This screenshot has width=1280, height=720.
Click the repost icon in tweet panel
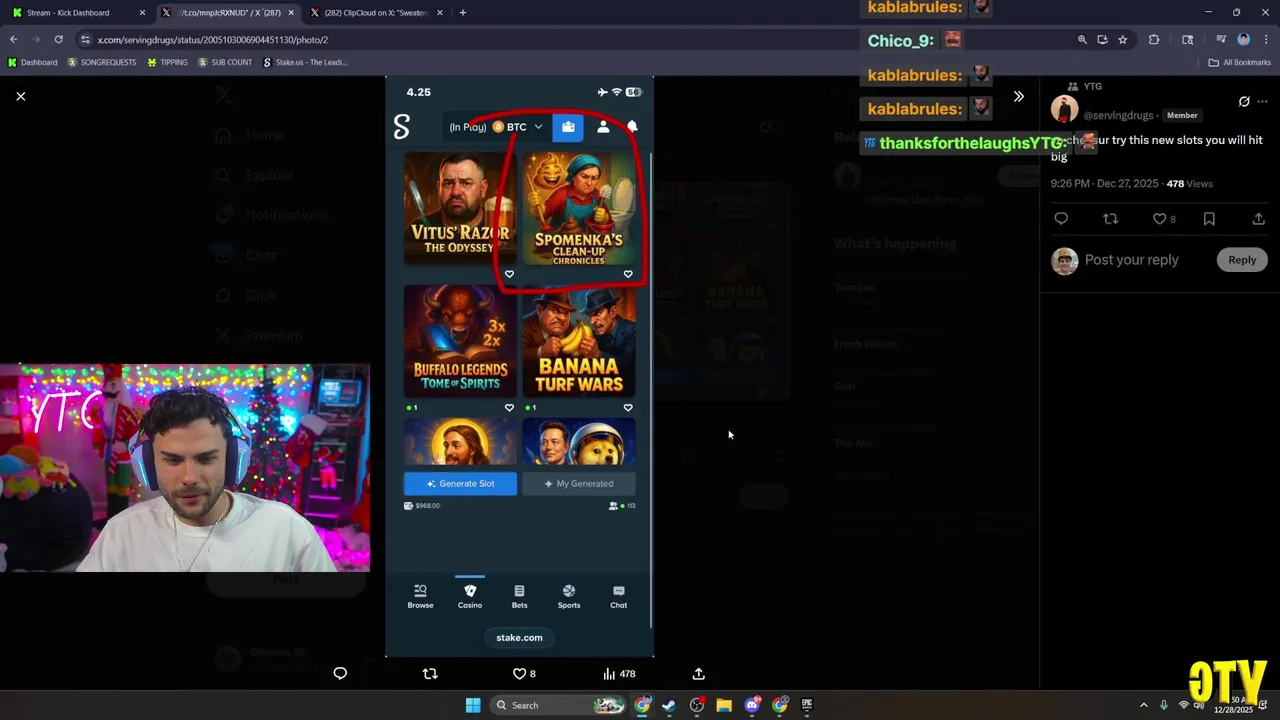pyautogui.click(x=1110, y=219)
